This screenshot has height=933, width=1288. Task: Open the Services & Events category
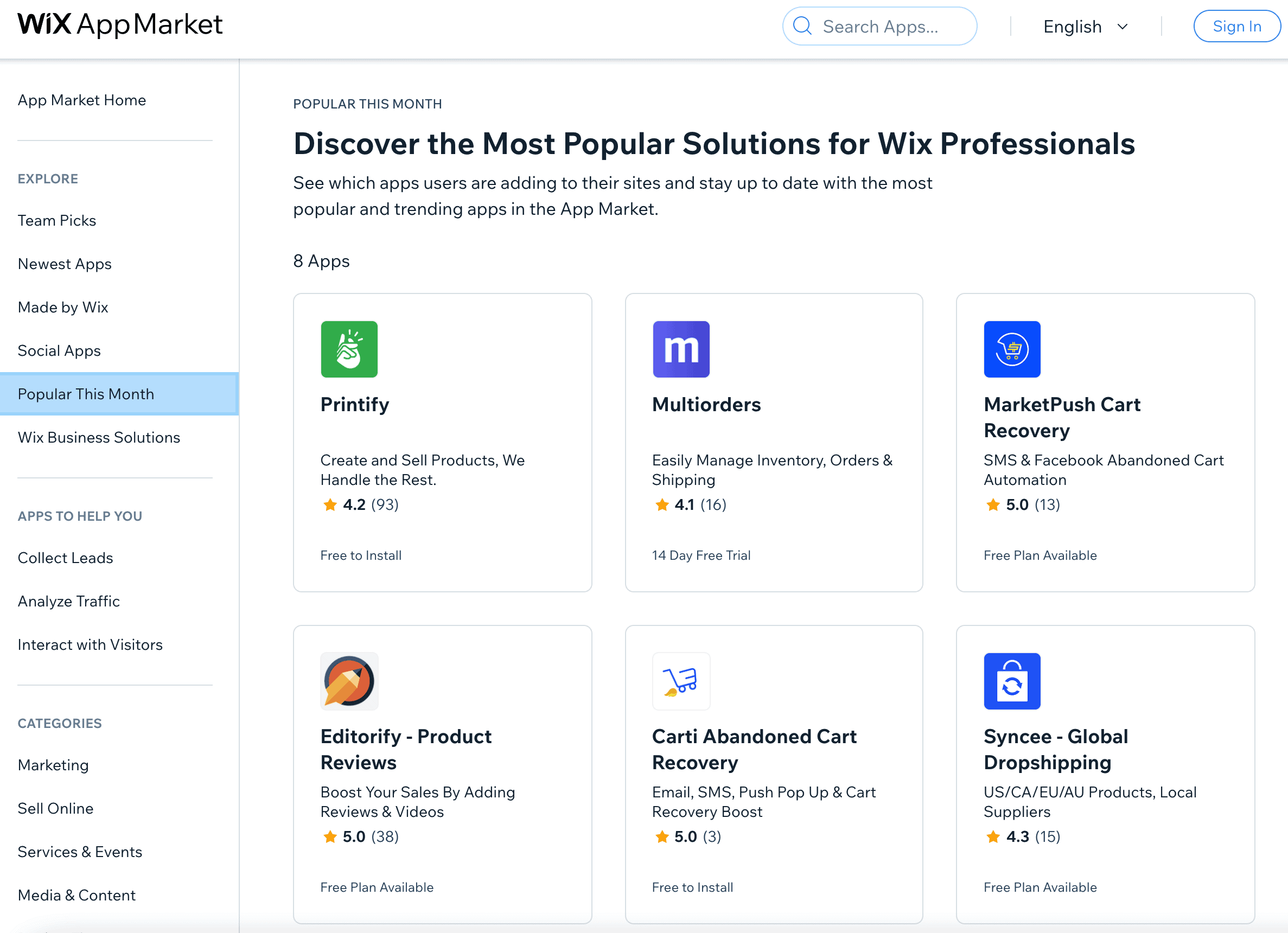pos(80,851)
